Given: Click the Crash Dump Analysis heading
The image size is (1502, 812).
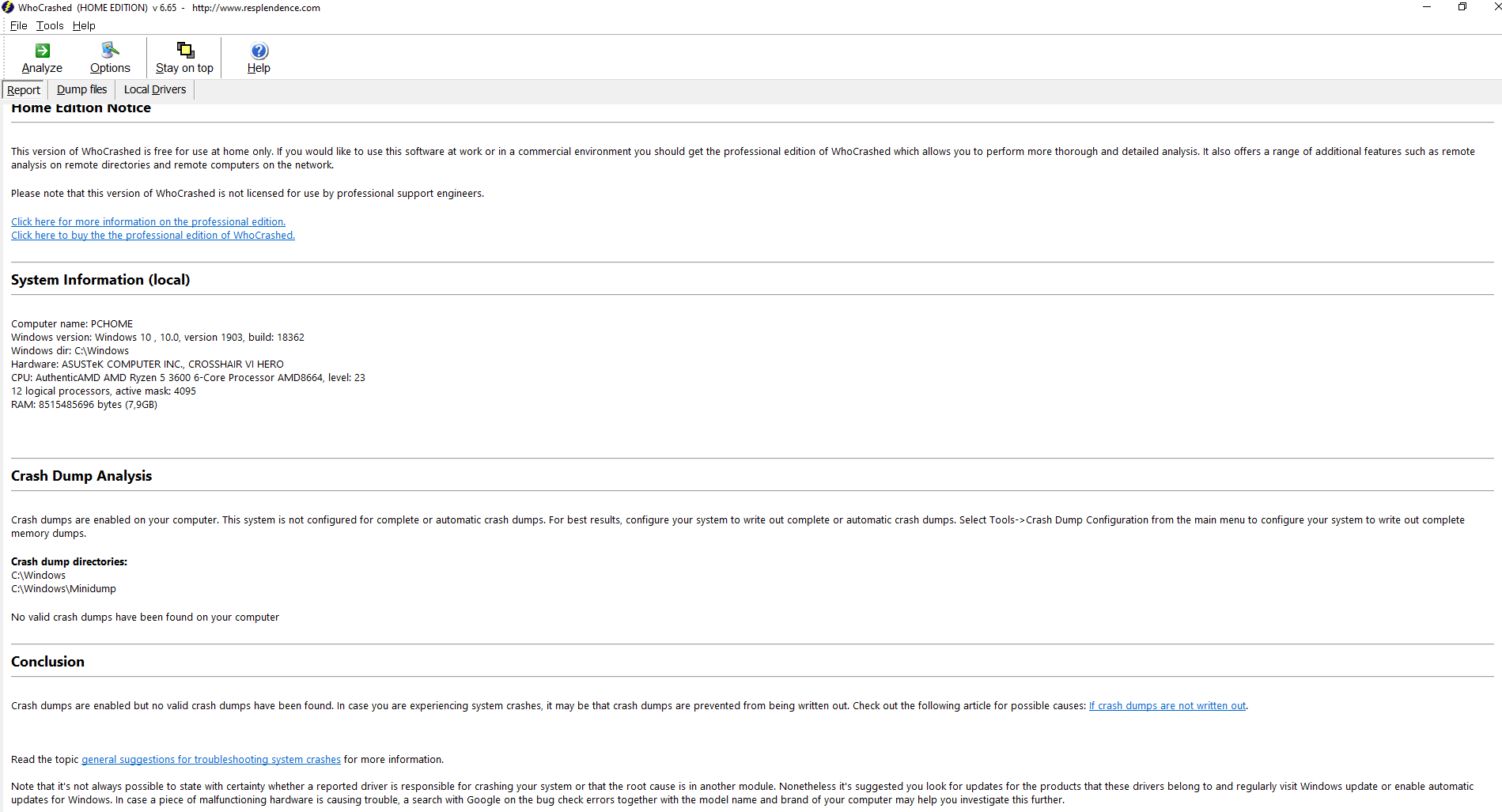Looking at the screenshot, I should (81, 476).
